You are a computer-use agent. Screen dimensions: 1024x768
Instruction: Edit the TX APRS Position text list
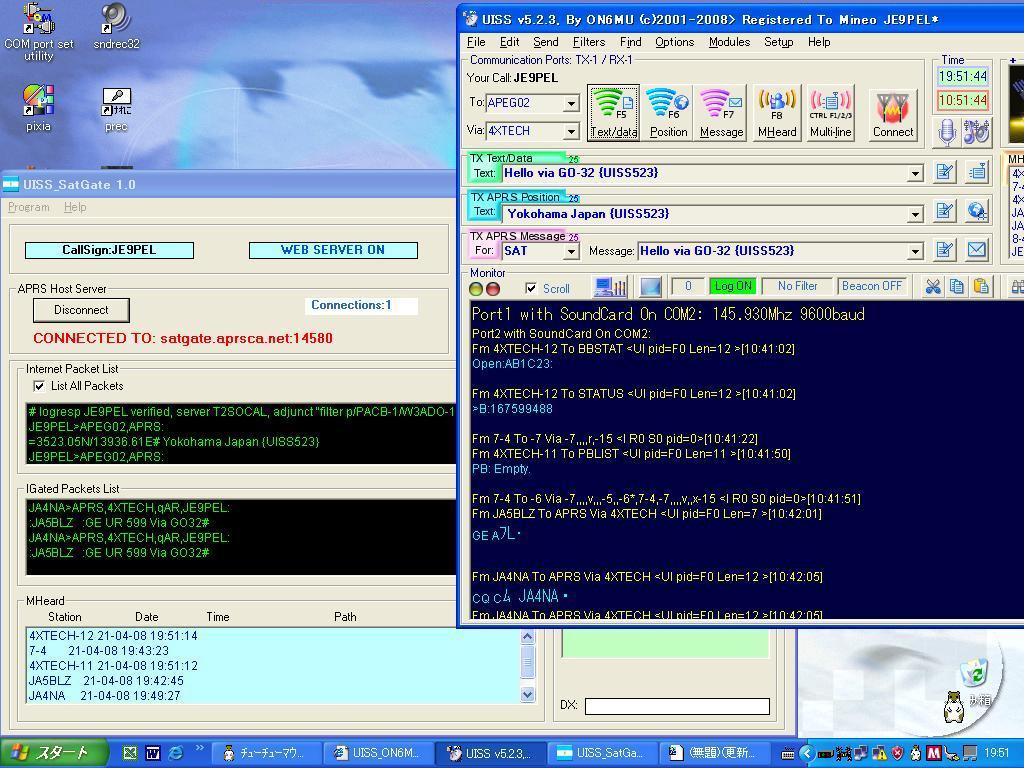click(x=944, y=211)
